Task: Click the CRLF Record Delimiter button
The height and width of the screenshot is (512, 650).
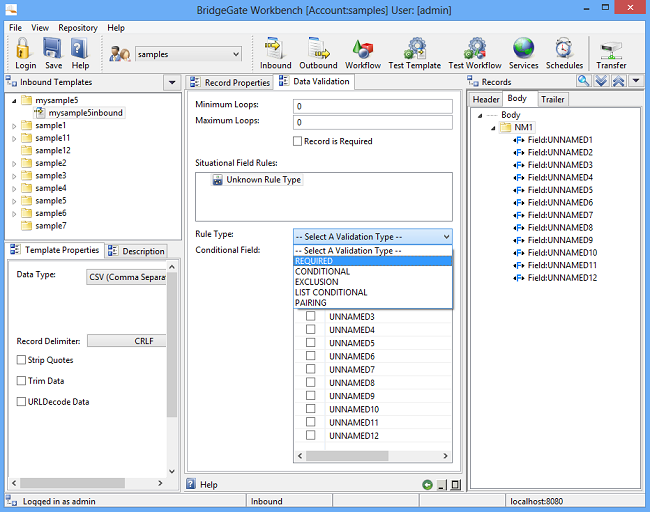Action: [127, 341]
